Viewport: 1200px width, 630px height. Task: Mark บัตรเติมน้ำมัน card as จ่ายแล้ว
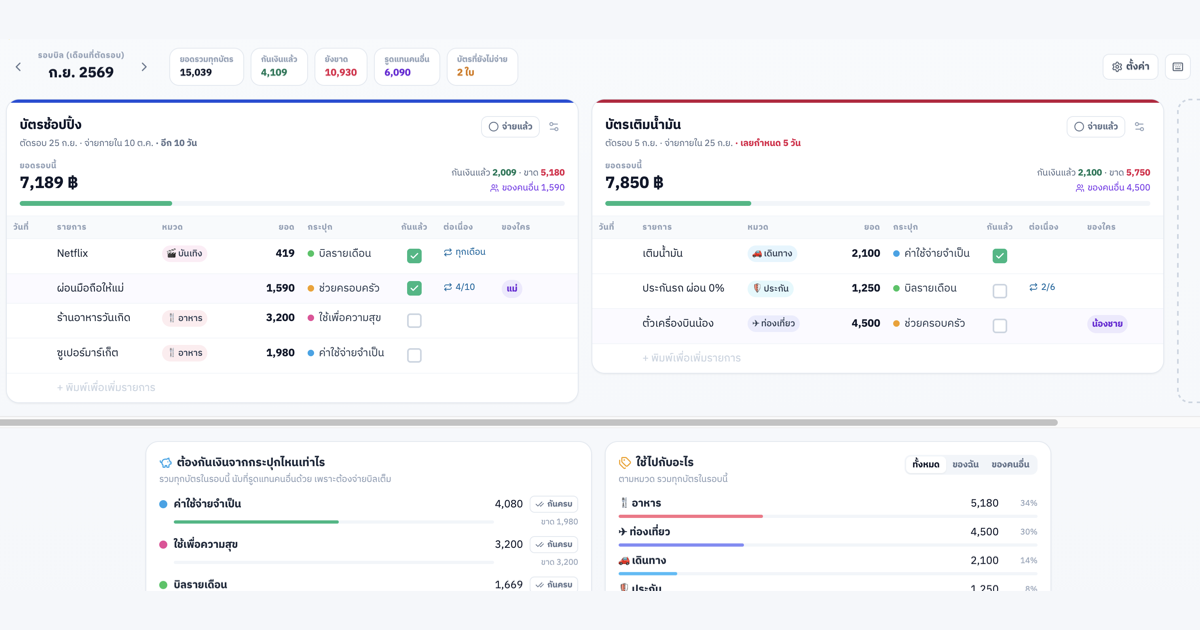(x=1096, y=127)
